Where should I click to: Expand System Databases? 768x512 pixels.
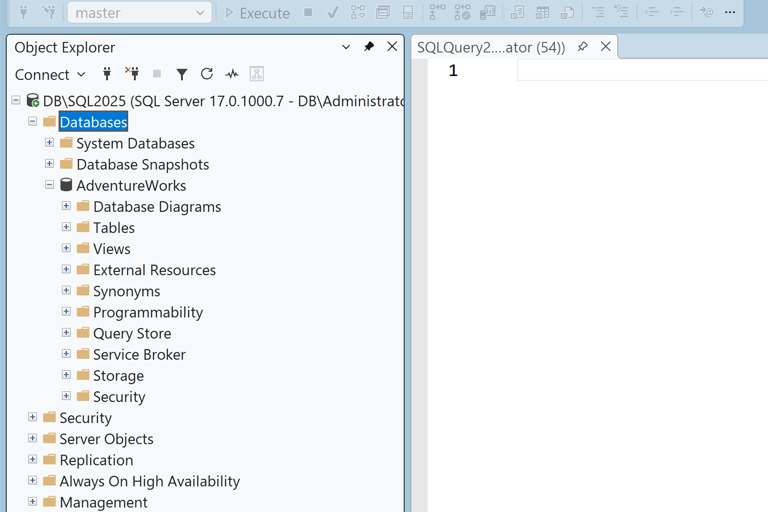coord(49,143)
